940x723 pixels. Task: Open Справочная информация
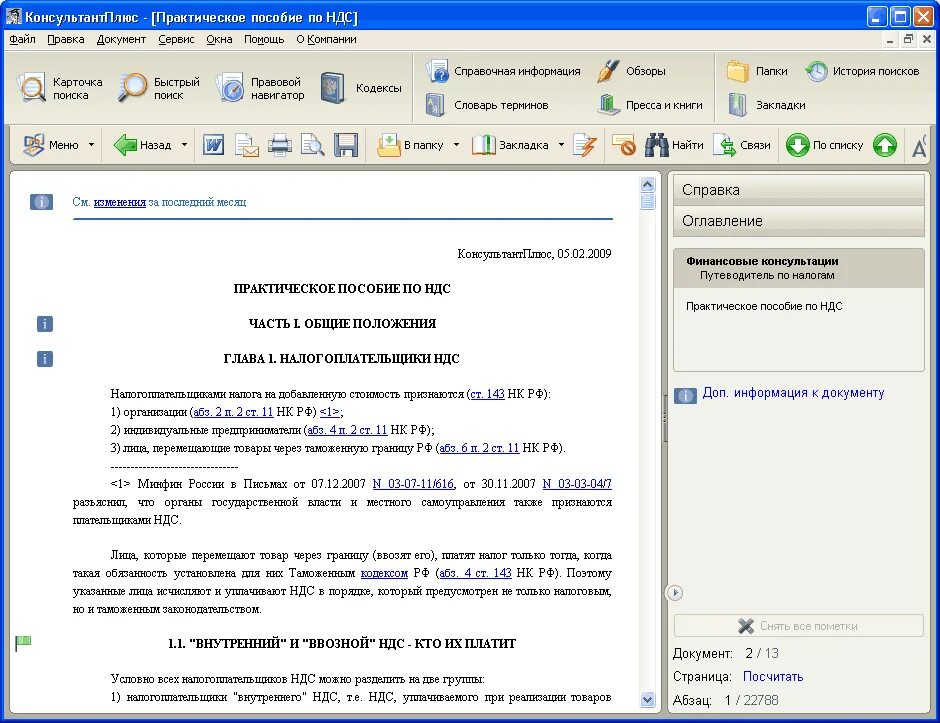(x=504, y=71)
